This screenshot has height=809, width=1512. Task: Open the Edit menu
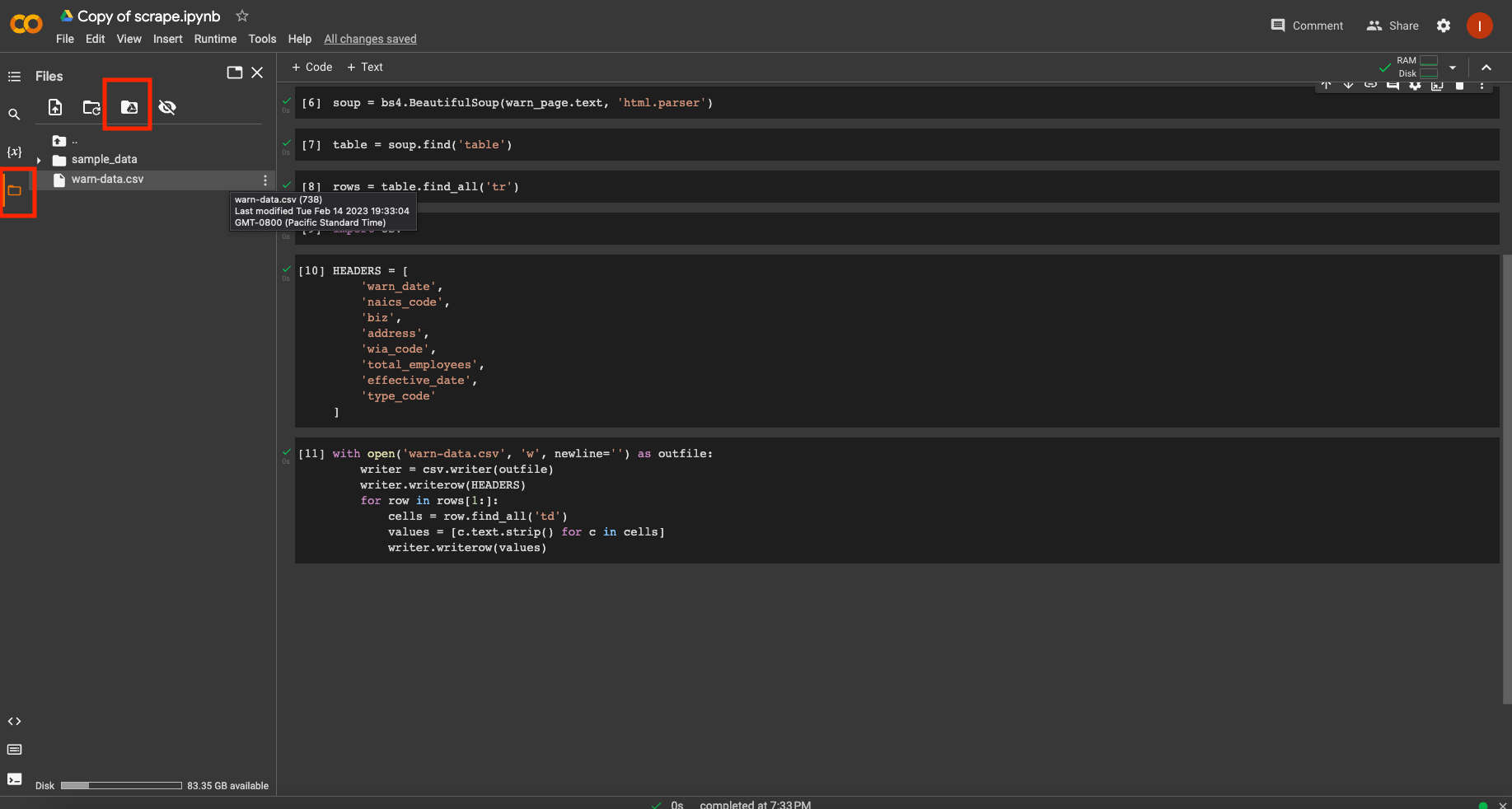96,39
